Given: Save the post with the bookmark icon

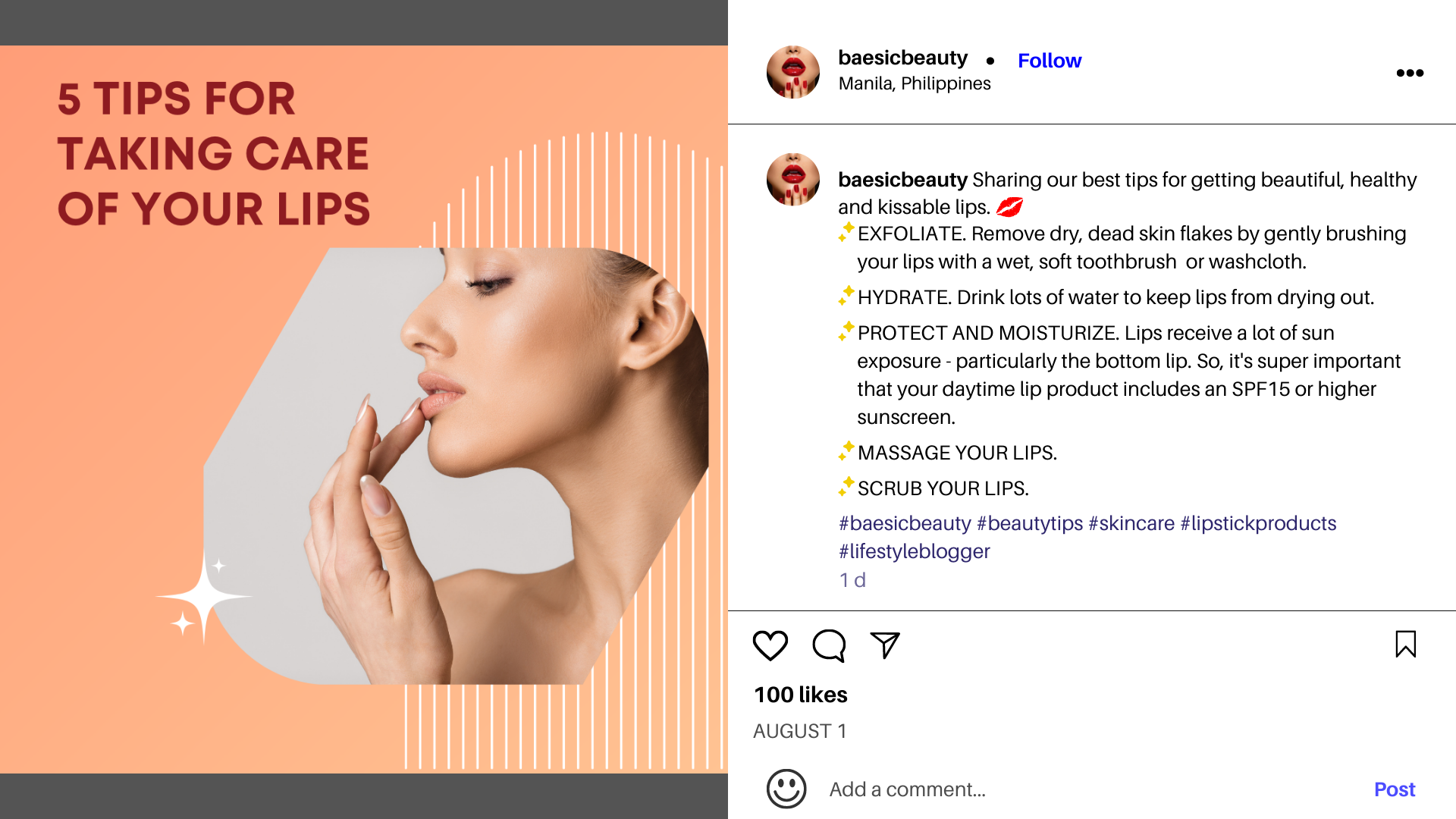Looking at the screenshot, I should (x=1405, y=645).
